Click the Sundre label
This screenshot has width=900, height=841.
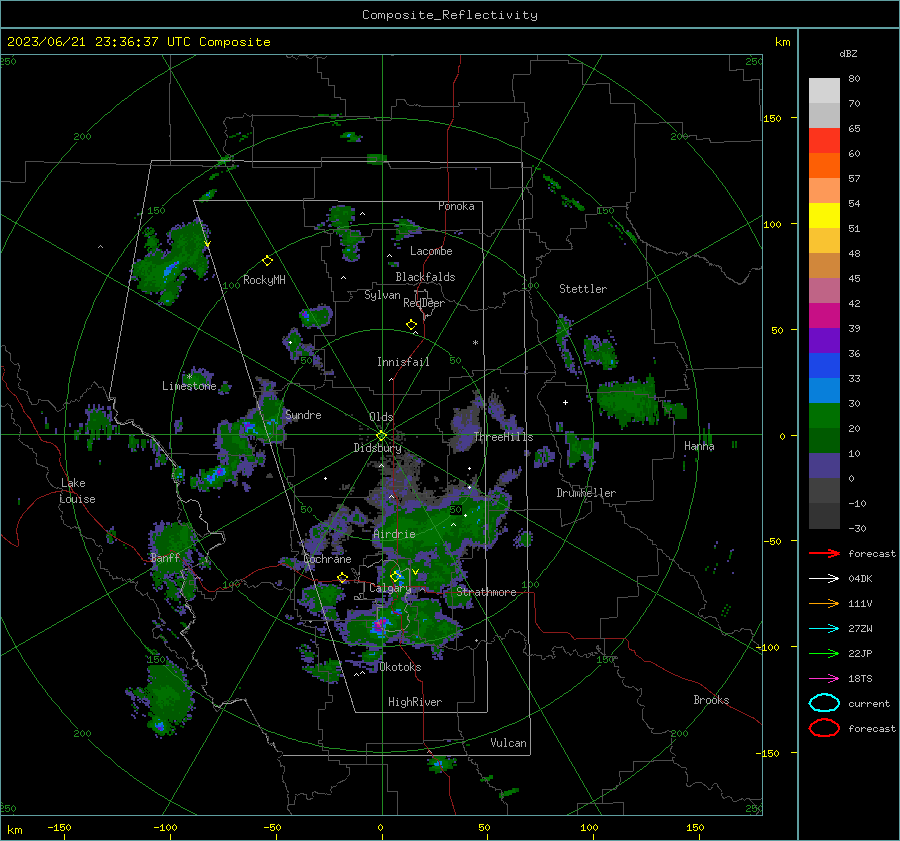pyautogui.click(x=303, y=415)
